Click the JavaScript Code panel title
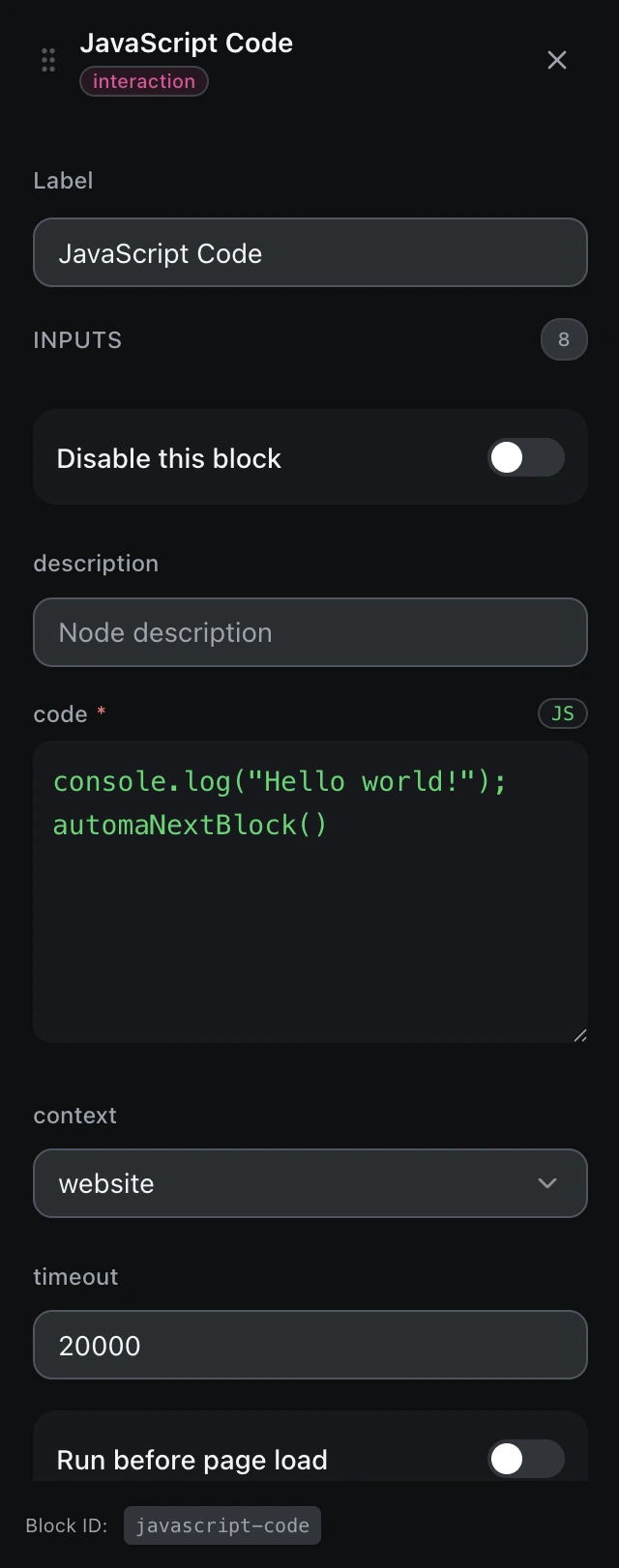Image resolution: width=619 pixels, height=1568 pixels. [187, 43]
